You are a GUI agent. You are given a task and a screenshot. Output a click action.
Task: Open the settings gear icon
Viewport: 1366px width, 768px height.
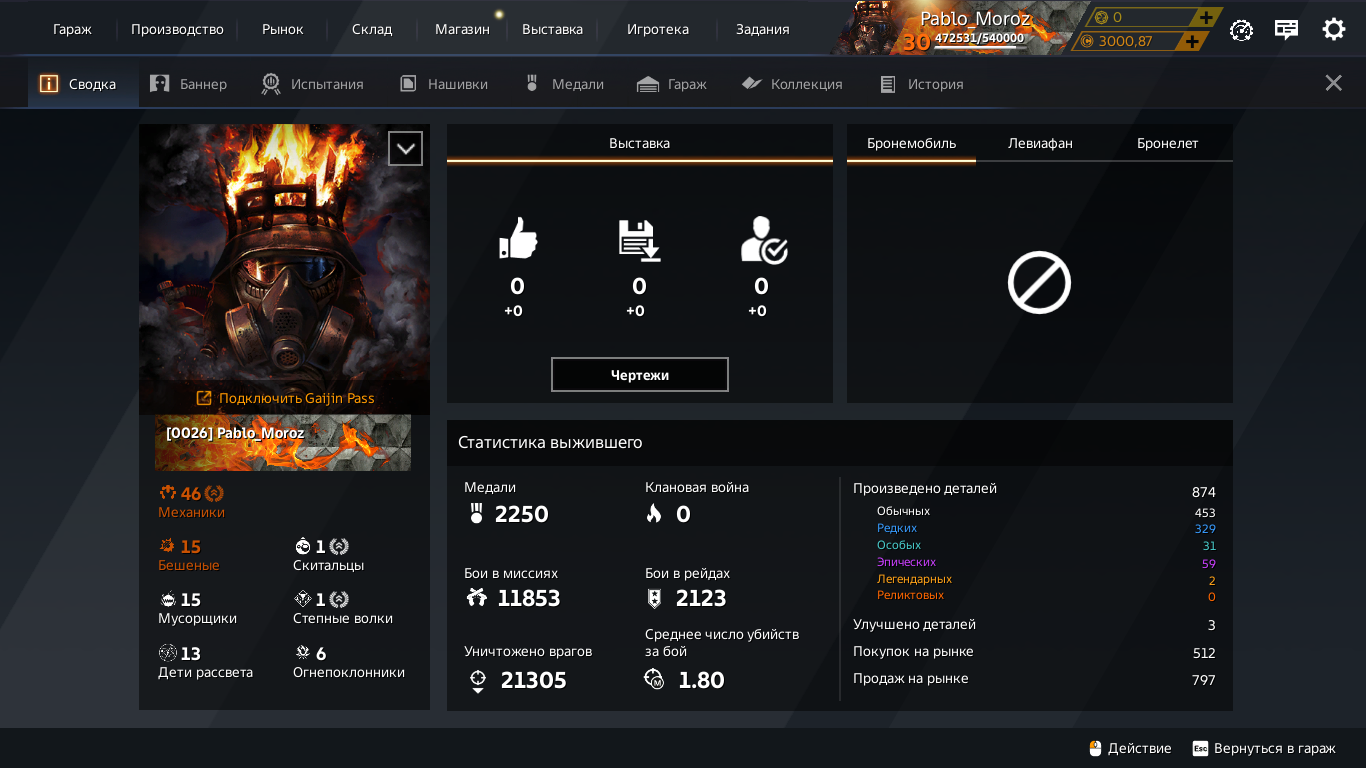(x=1334, y=29)
